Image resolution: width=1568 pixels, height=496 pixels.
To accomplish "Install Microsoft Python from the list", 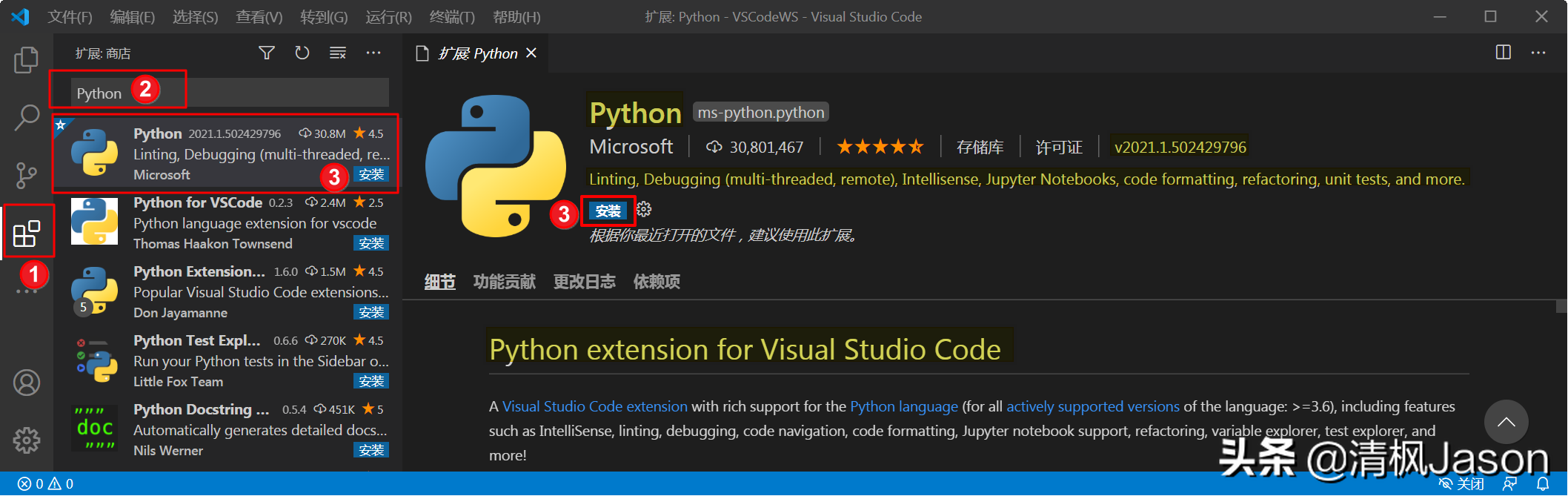I will pyautogui.click(x=371, y=174).
